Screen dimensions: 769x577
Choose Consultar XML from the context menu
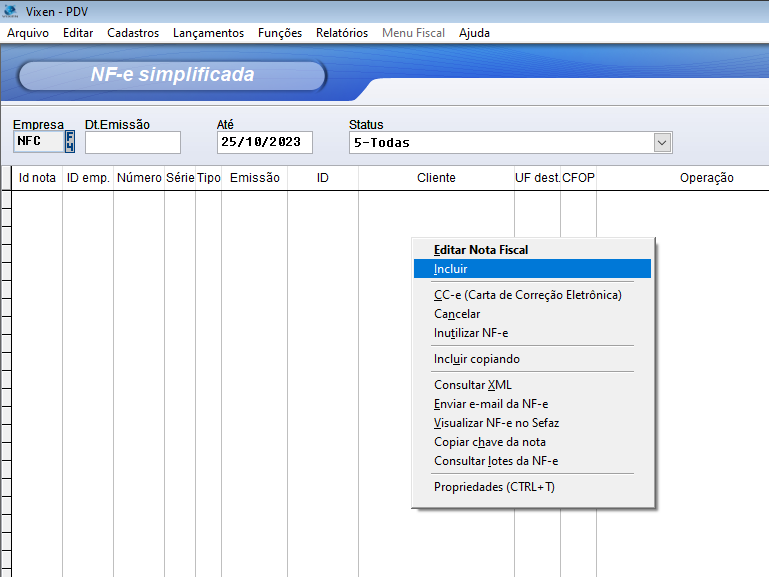pos(473,385)
